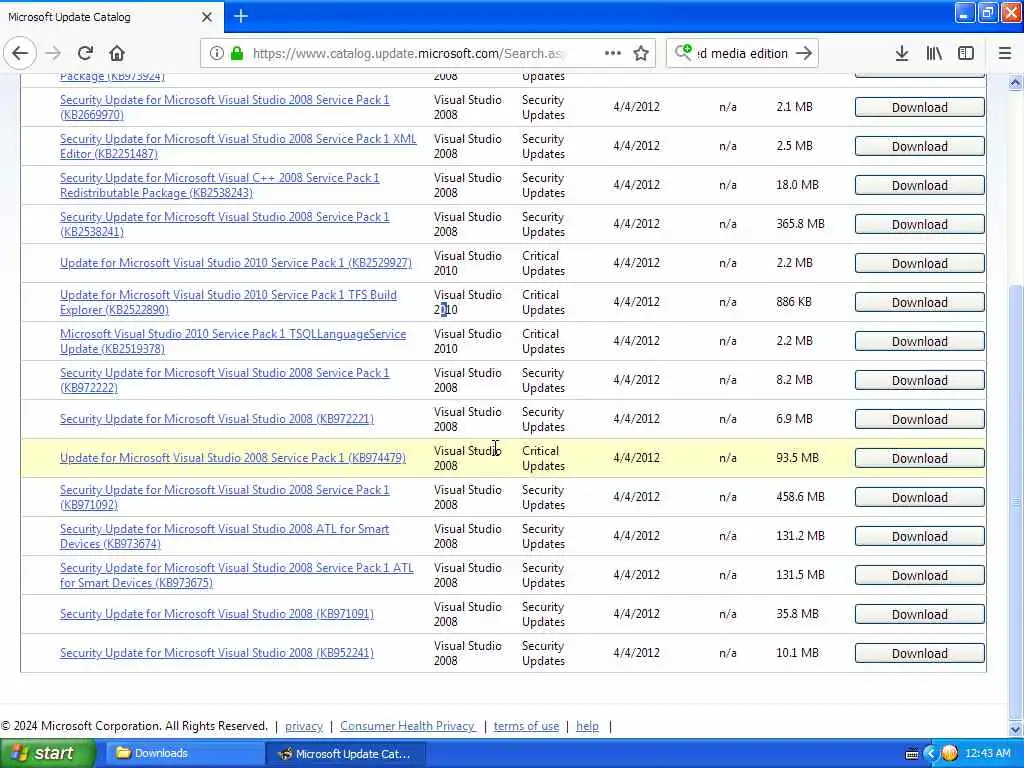Open the Consumer Health Privacy link
The width and height of the screenshot is (1024, 768).
408,726
